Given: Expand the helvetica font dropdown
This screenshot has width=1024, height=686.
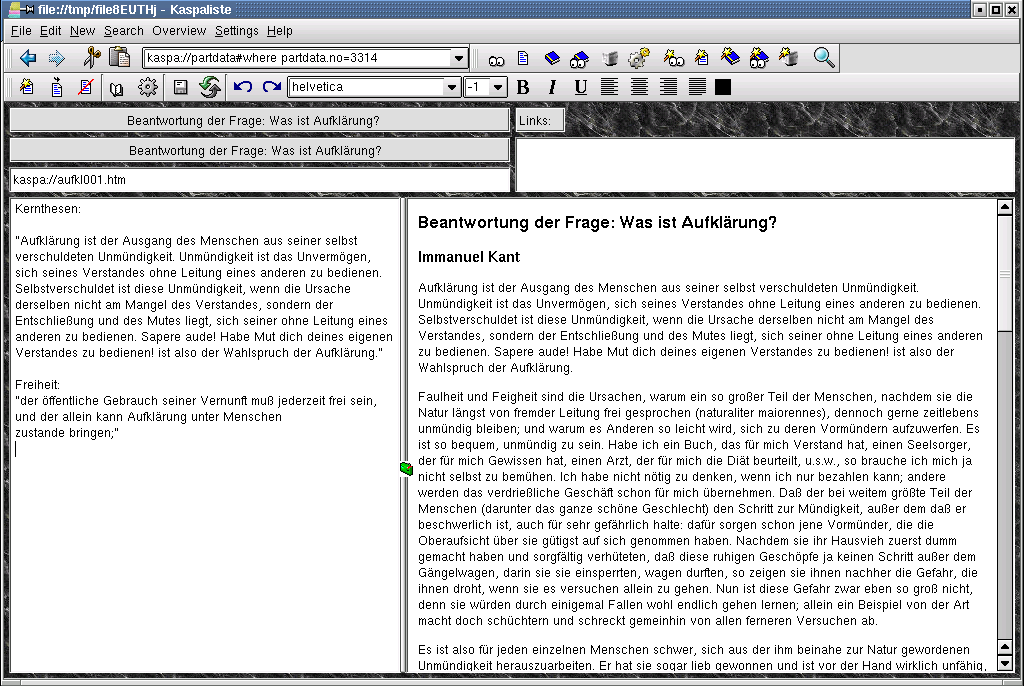Looking at the screenshot, I should pos(451,87).
